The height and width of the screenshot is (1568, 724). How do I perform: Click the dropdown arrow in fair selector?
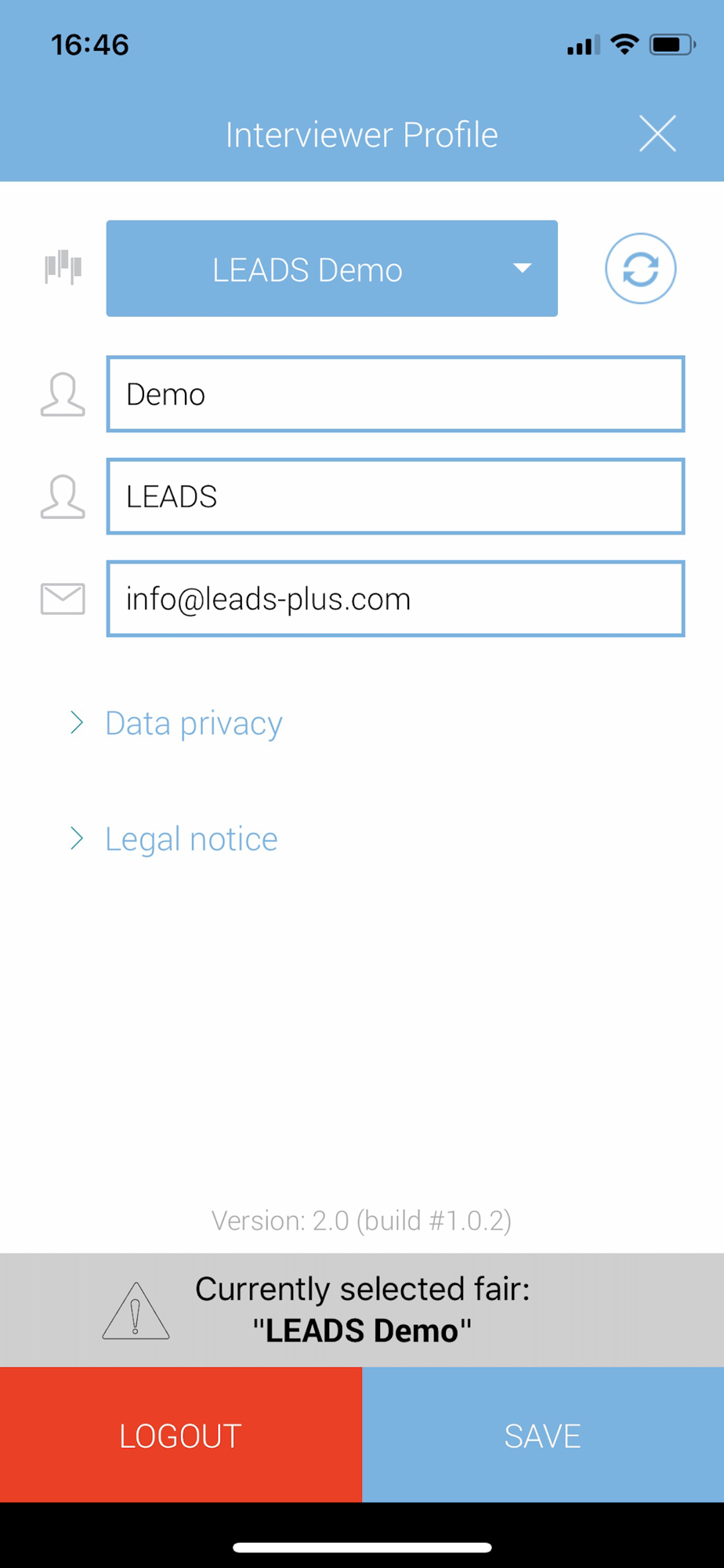(523, 268)
